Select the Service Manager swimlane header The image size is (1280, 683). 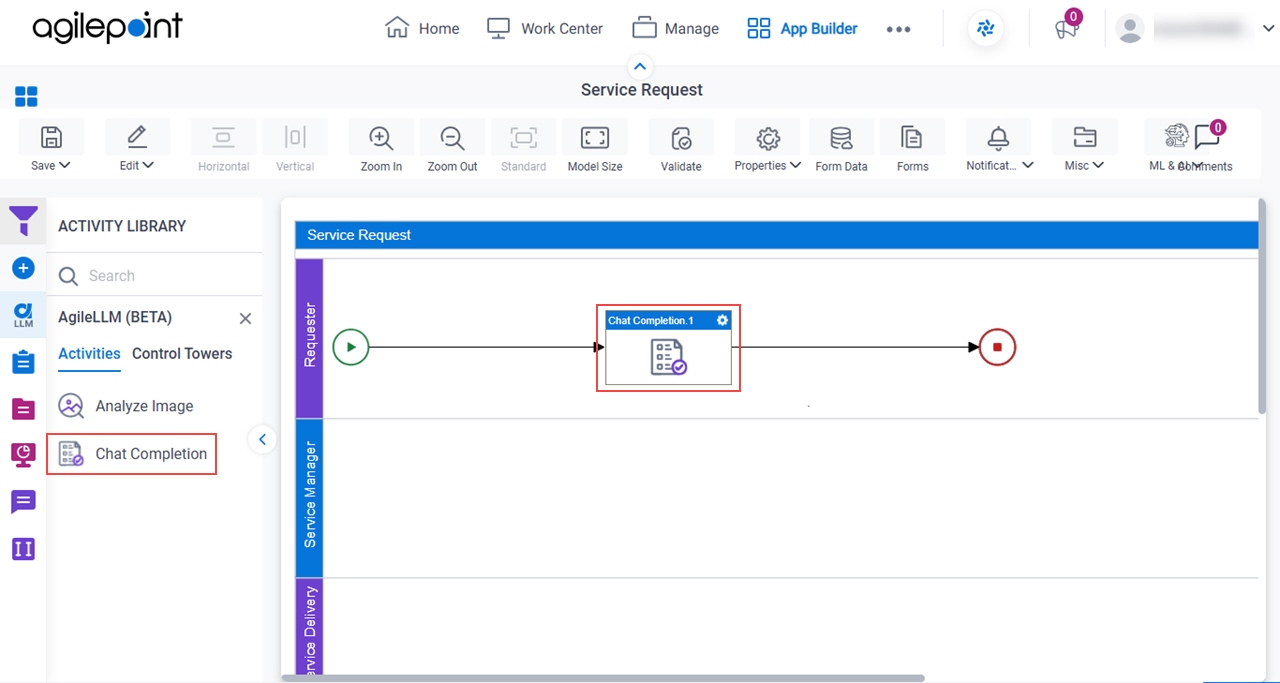309,498
